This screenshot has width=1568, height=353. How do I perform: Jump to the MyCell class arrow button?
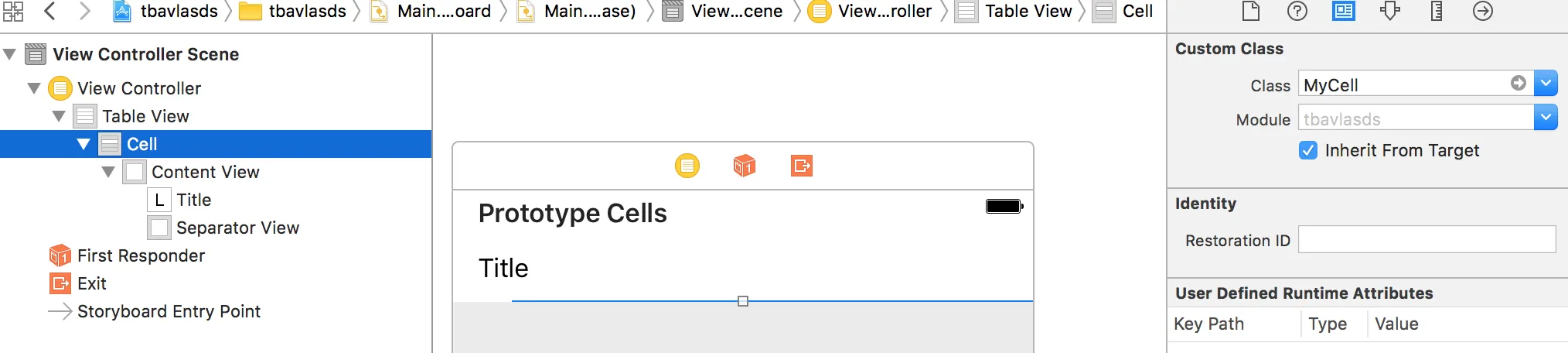pos(1519,84)
